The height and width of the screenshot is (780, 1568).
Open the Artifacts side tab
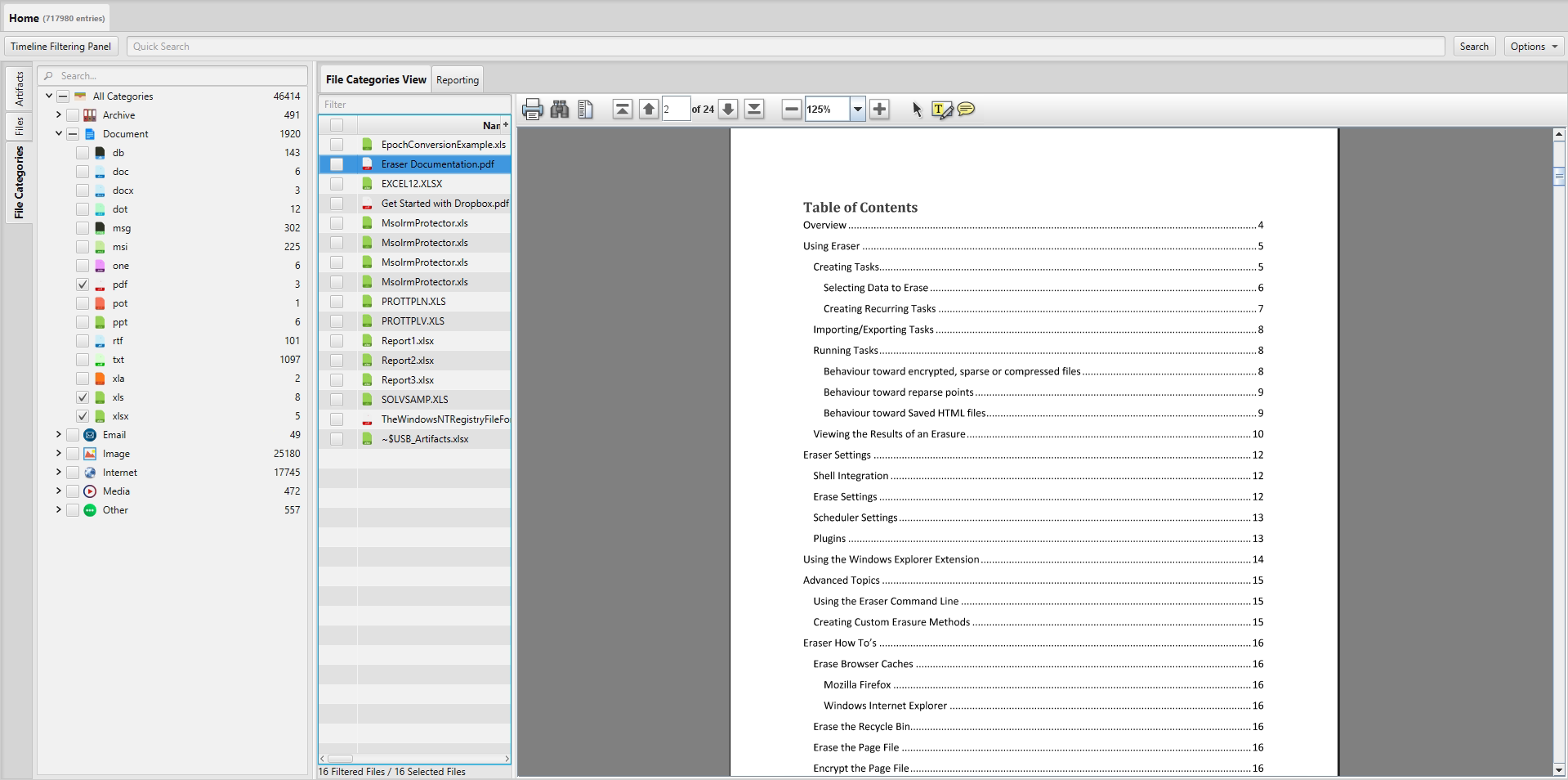pos(20,89)
